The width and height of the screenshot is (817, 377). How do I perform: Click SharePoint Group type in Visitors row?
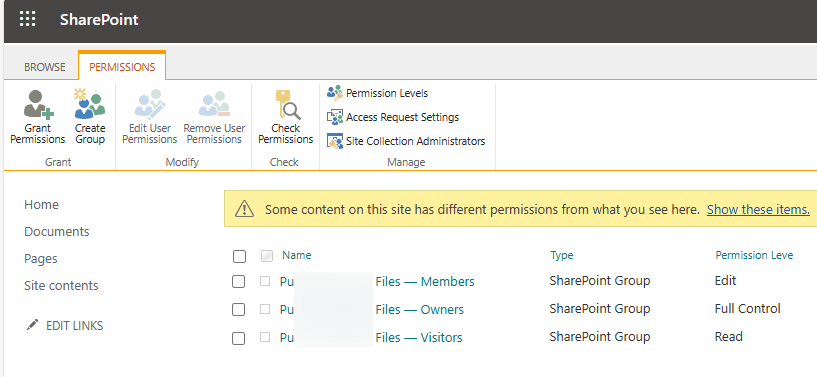[x=600, y=336]
